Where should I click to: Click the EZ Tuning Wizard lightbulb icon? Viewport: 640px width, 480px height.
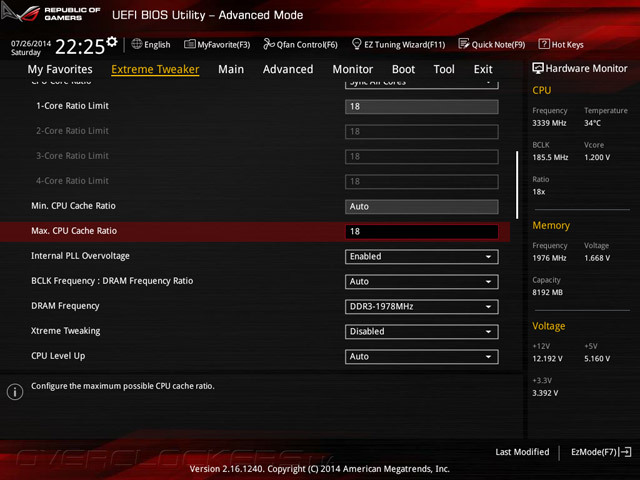pyautogui.click(x=356, y=44)
